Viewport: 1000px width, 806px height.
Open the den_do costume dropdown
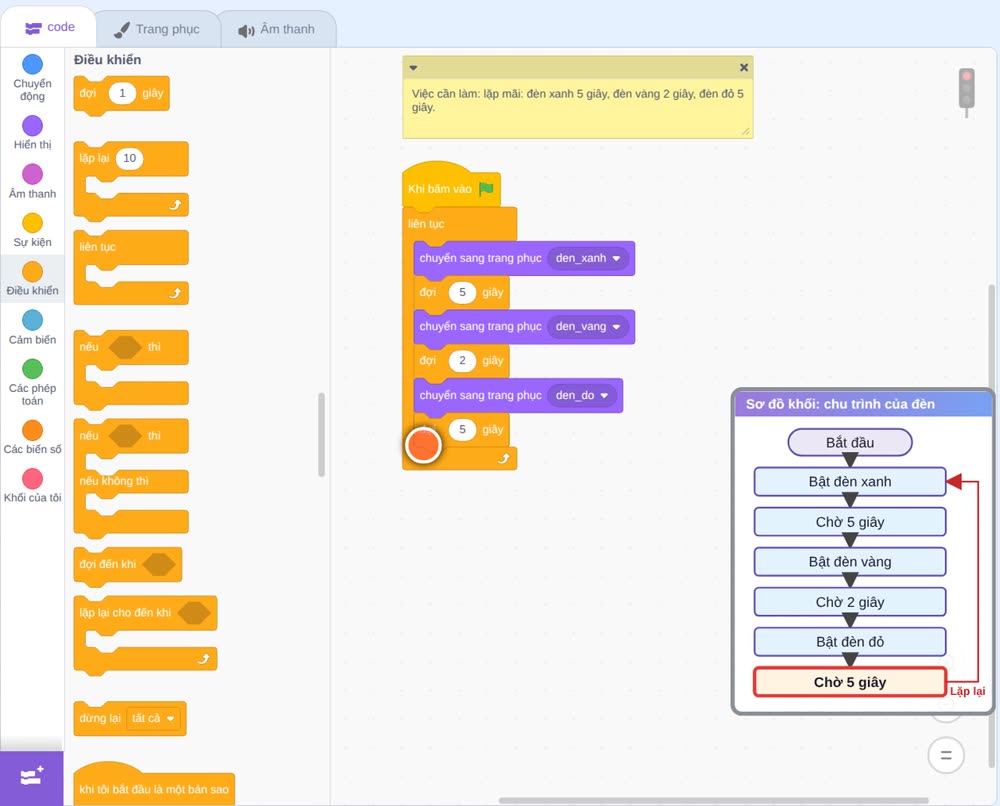[x=582, y=395]
